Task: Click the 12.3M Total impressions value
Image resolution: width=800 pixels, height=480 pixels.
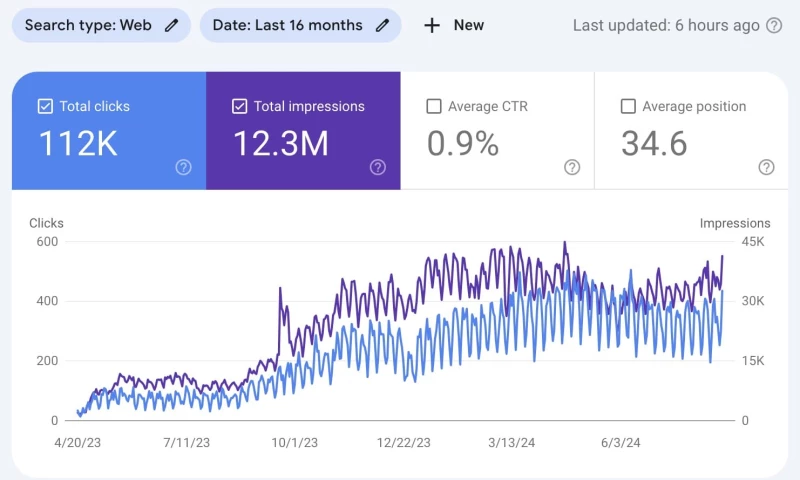Action: tap(281, 144)
